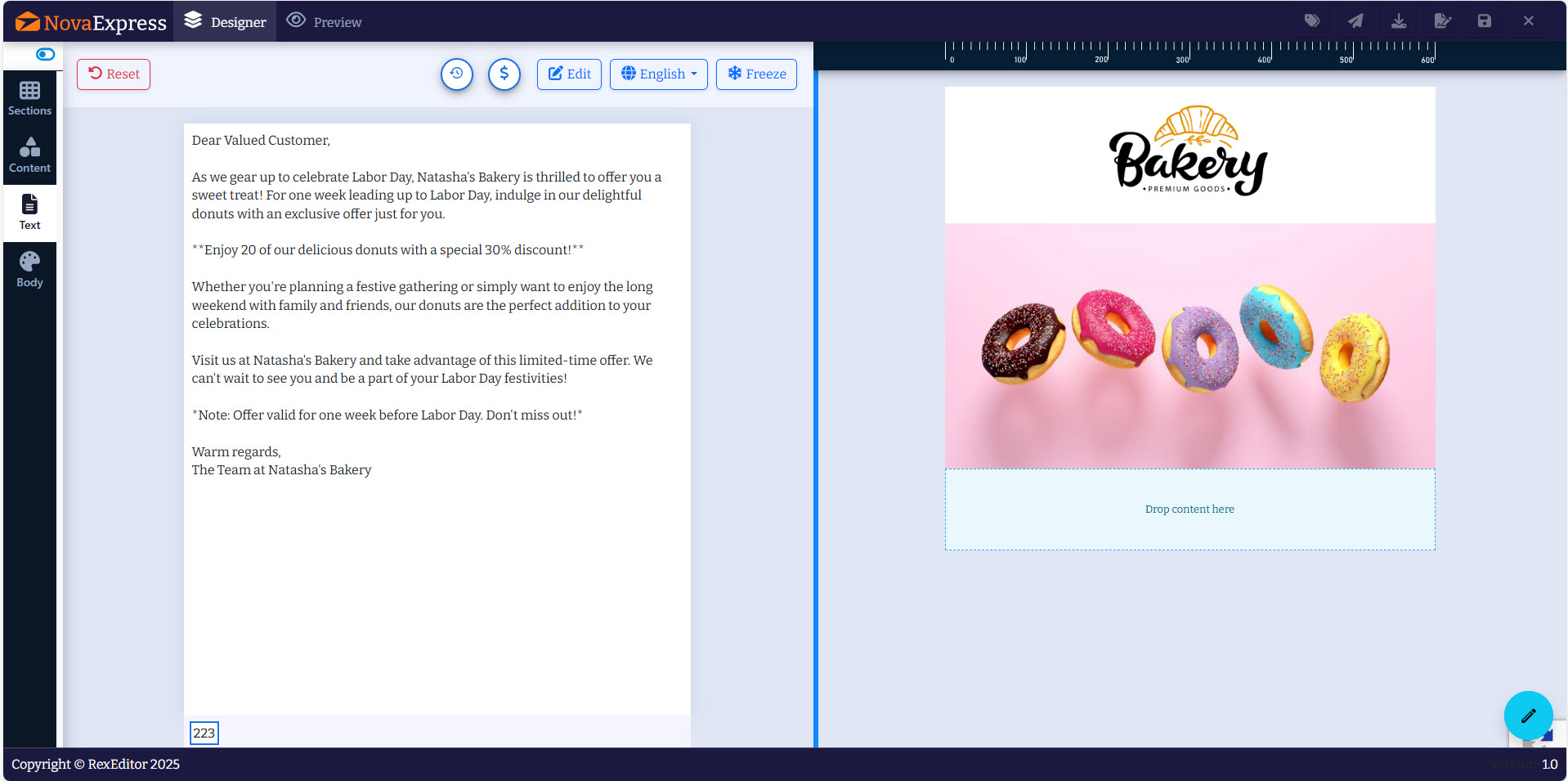Switch to the Preview tab
Screen dimensions: 1568x781
coord(325,21)
